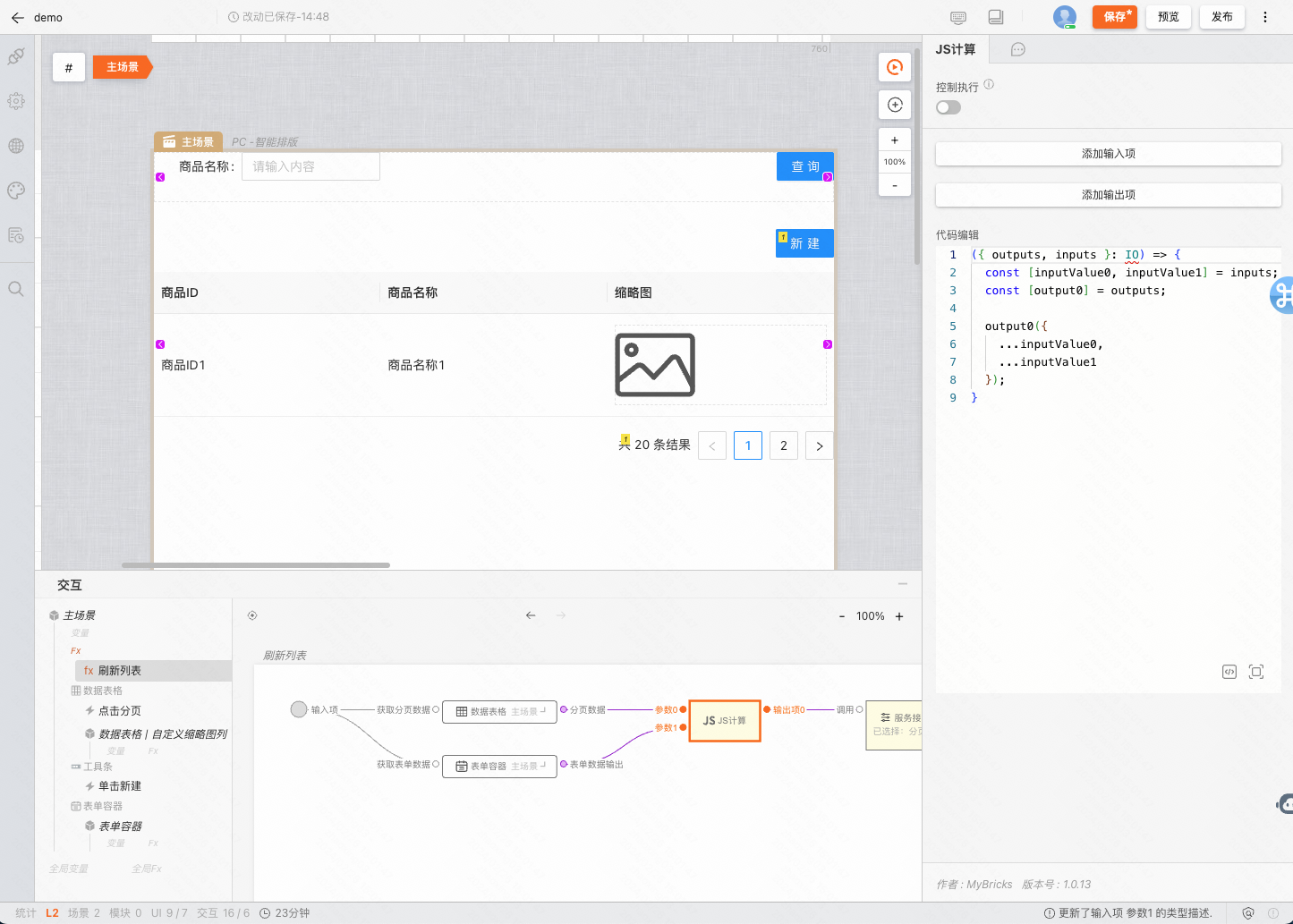1293x924 pixels.
Task: Click the 添加输出项 button
Action: point(1109,195)
